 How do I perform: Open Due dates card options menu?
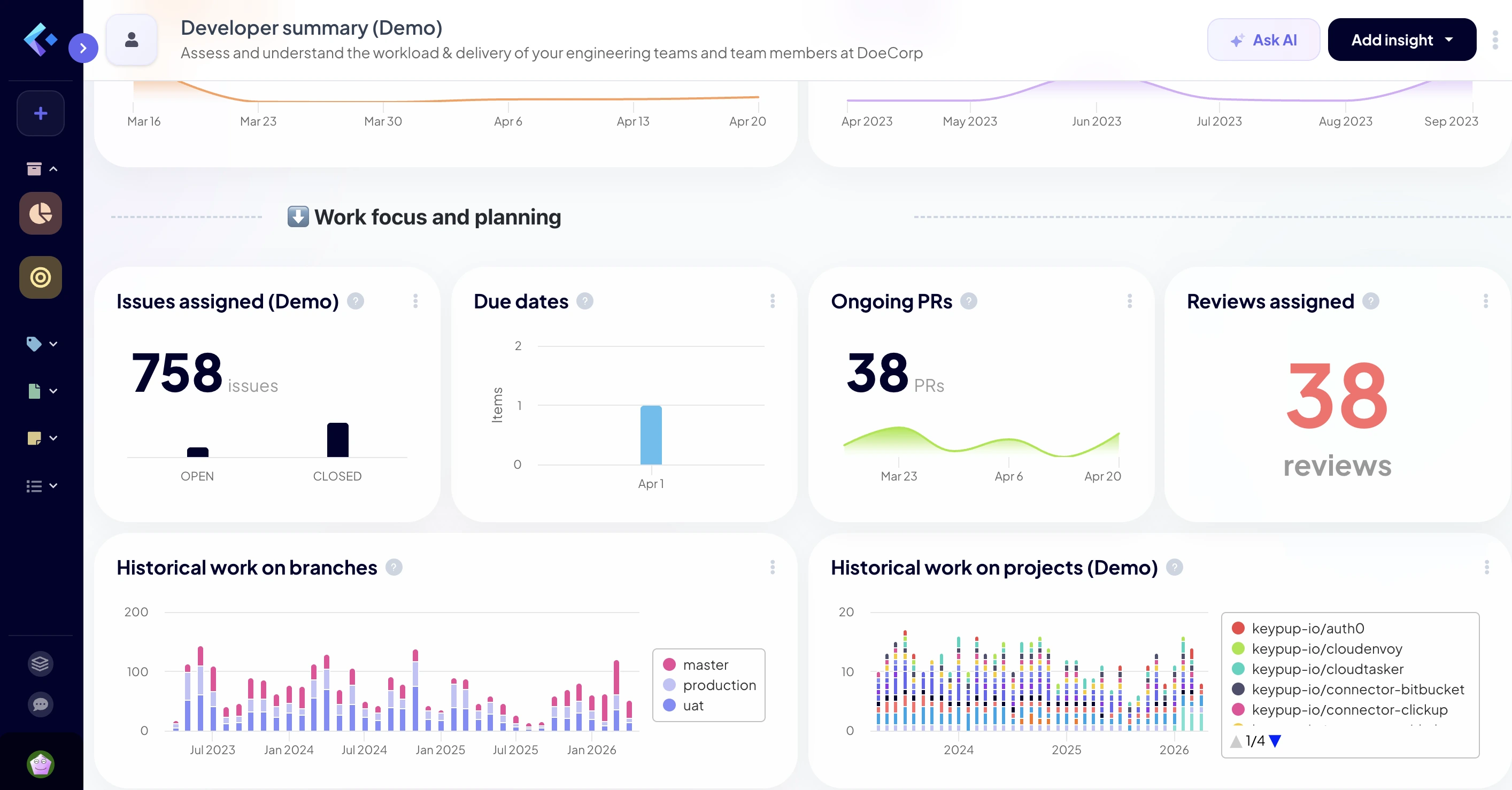[773, 301]
